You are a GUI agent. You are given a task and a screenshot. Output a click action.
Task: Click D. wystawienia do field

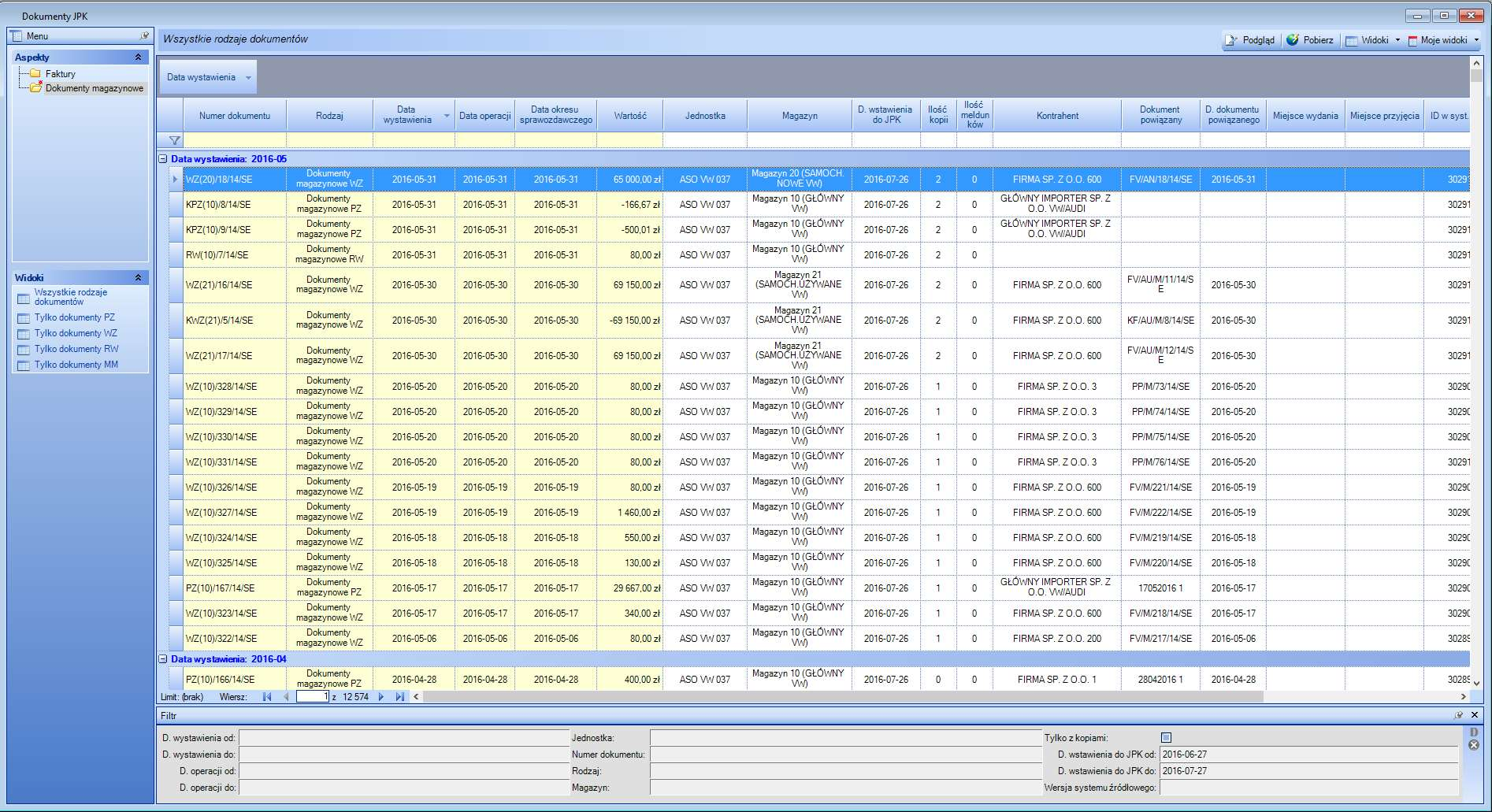[403, 755]
